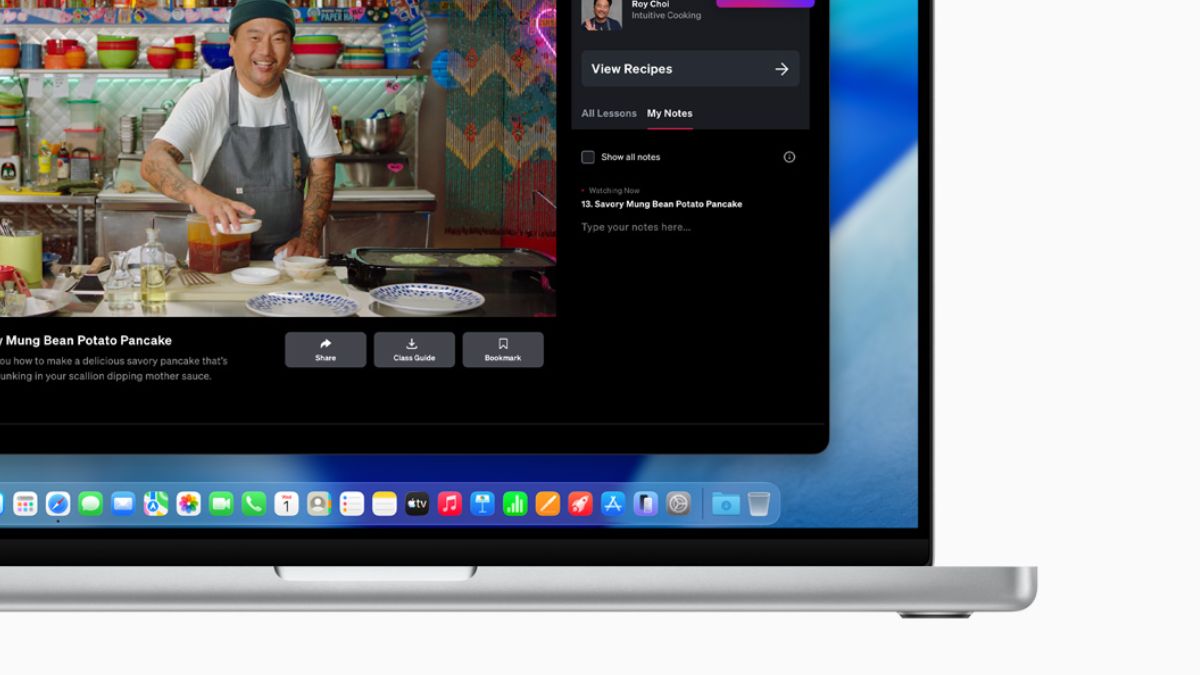Click the View Recipes button
The image size is (1200, 675).
pos(690,69)
